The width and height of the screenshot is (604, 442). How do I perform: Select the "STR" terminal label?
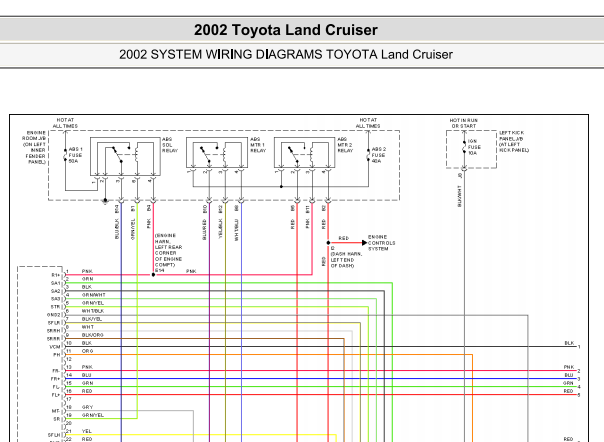(x=55, y=307)
